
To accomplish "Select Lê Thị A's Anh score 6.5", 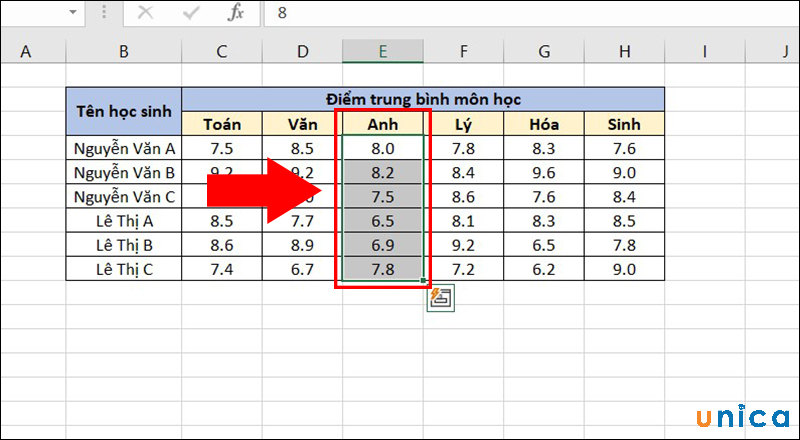I will [x=383, y=221].
